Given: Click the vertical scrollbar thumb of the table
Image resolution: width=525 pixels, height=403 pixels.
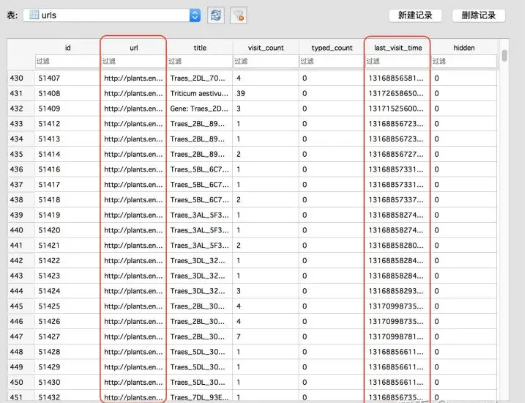Looking at the screenshot, I should coord(504,56).
